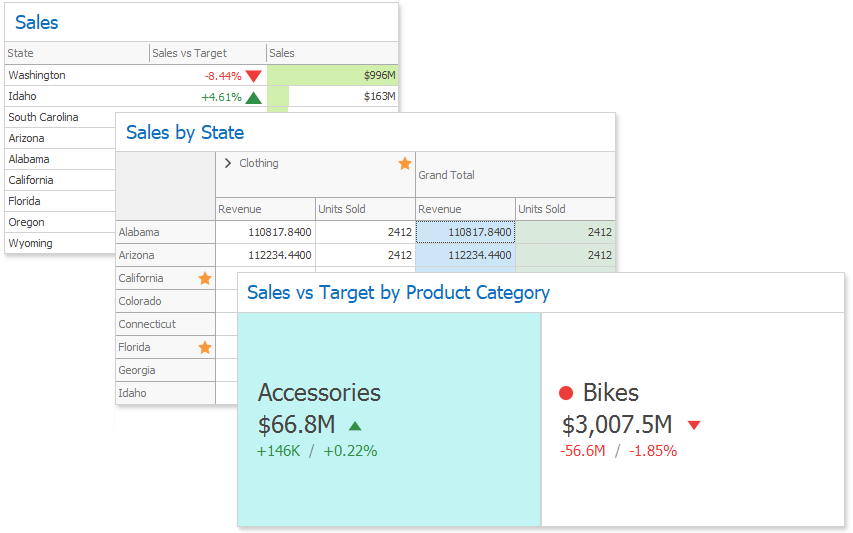Click the Sales by State title
Screen dimensions: 853x533
185,132
